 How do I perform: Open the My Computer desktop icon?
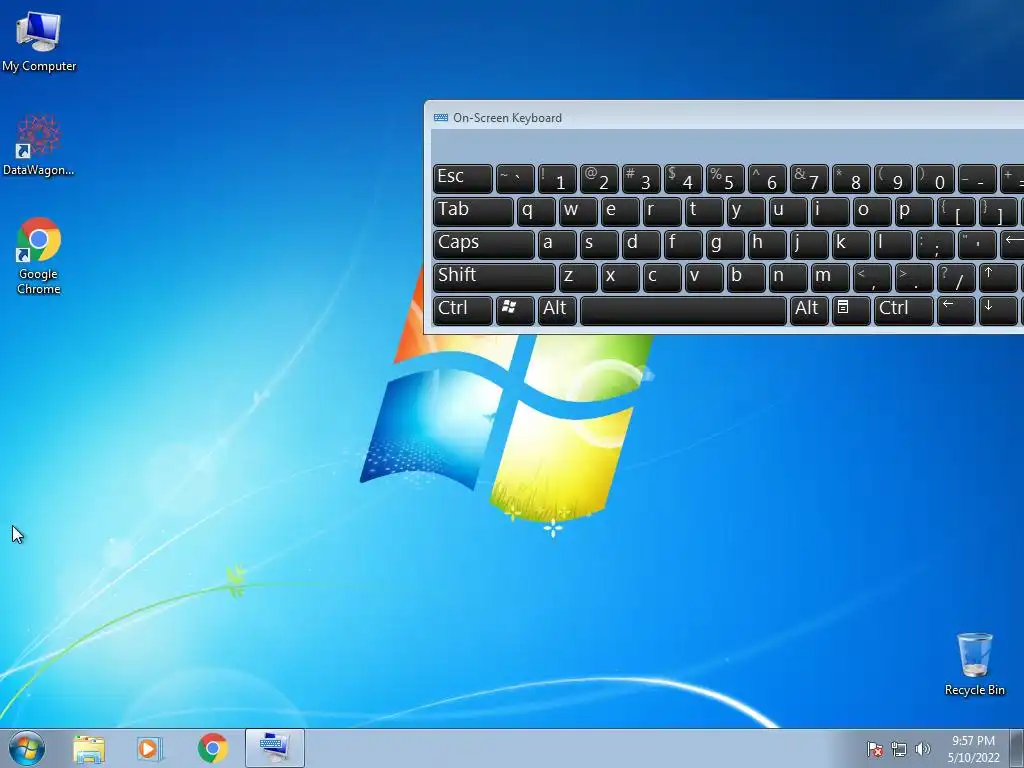click(39, 40)
